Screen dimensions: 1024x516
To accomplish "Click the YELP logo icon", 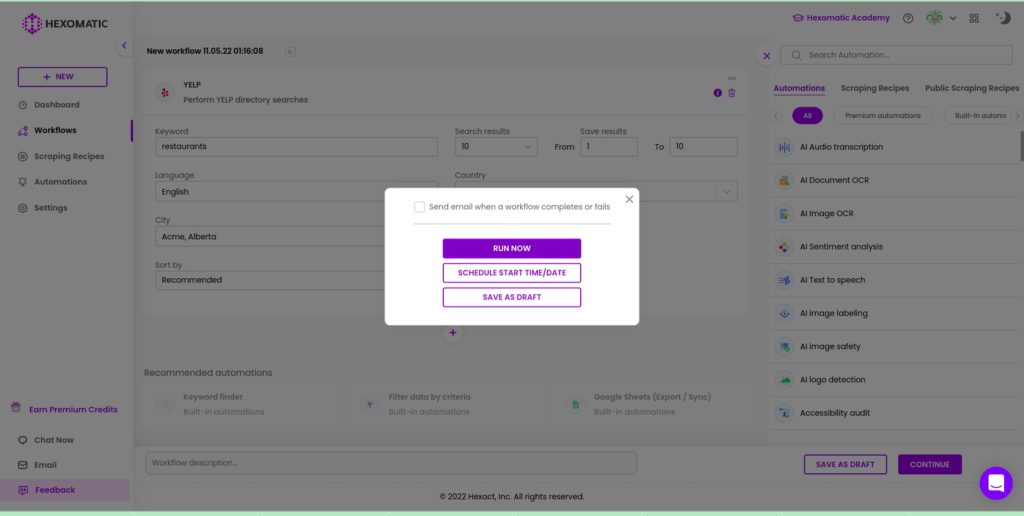I will point(165,93).
